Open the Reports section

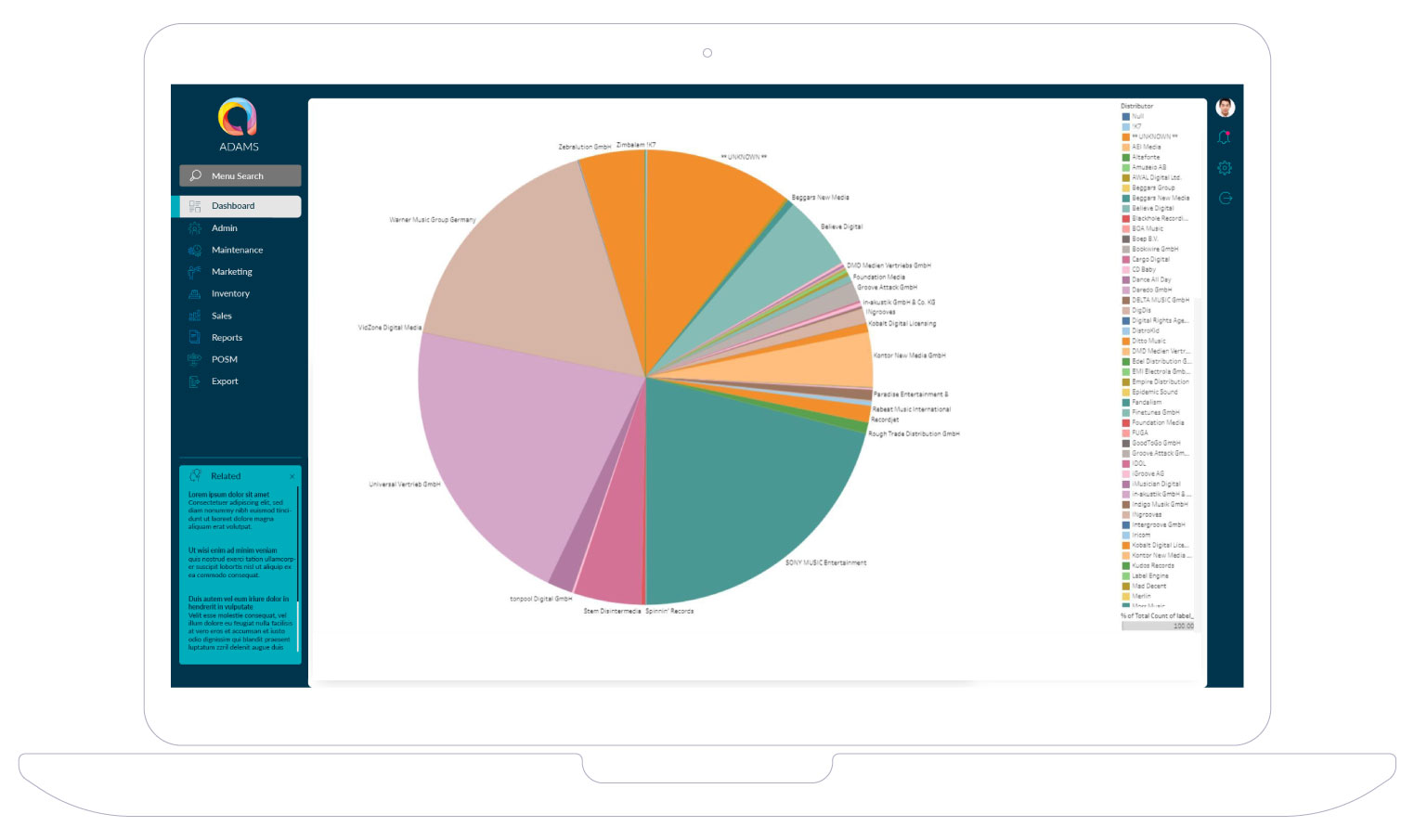point(227,338)
